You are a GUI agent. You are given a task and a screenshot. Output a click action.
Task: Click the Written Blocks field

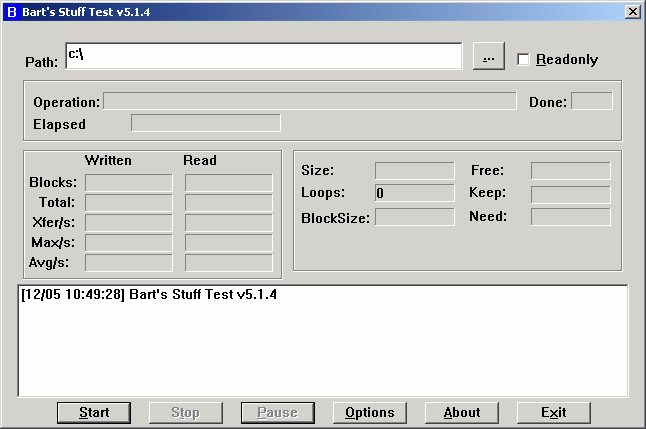tap(128, 183)
